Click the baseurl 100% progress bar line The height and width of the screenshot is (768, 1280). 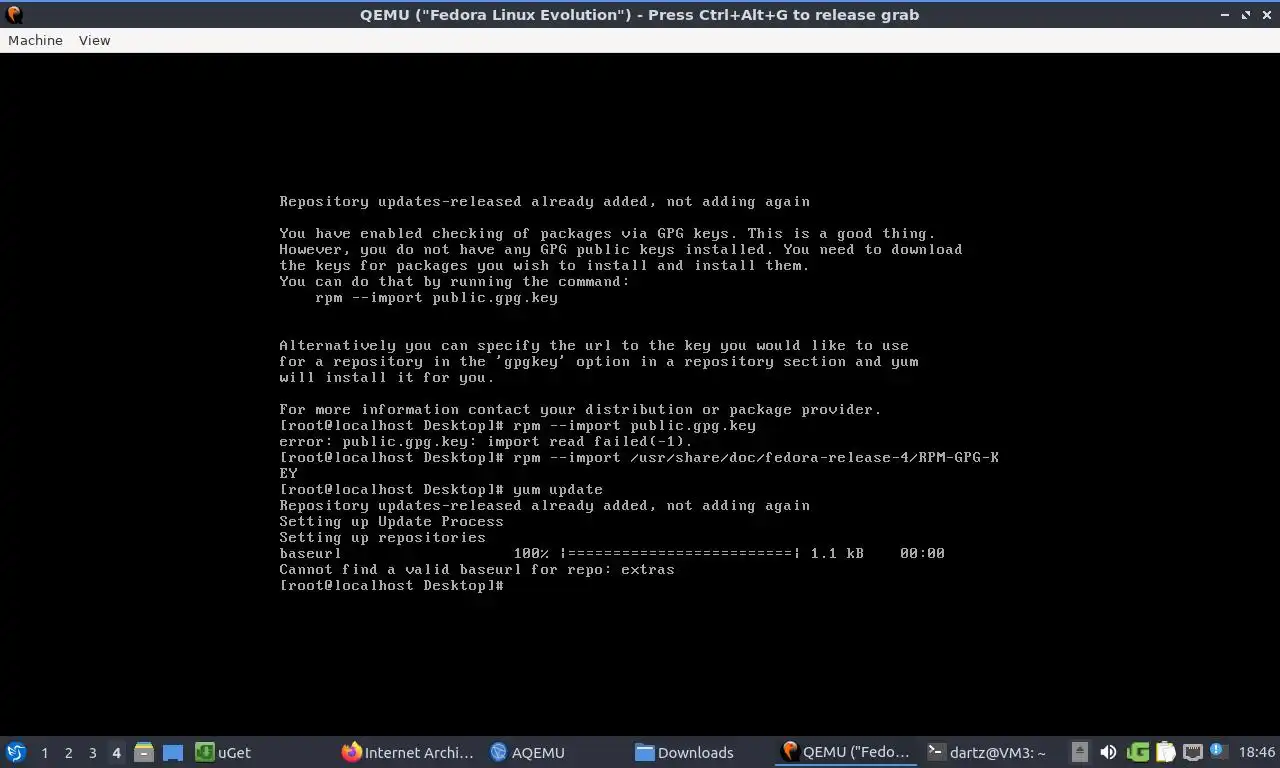[612, 553]
